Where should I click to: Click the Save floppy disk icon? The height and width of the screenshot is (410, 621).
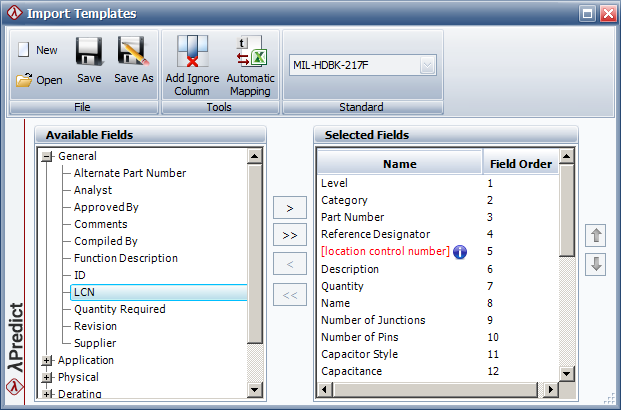[x=89, y=52]
